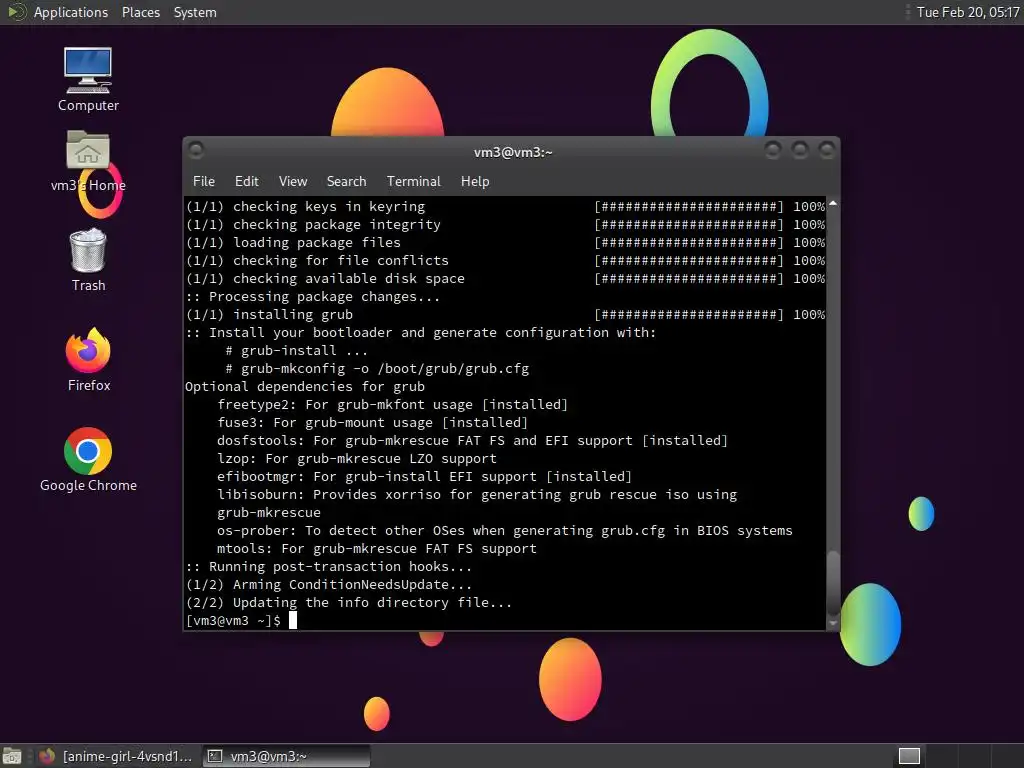Click the clock showing Tue Feb 20, 05:17
Viewport: 1024px width, 768px height.
pyautogui.click(x=968, y=12)
